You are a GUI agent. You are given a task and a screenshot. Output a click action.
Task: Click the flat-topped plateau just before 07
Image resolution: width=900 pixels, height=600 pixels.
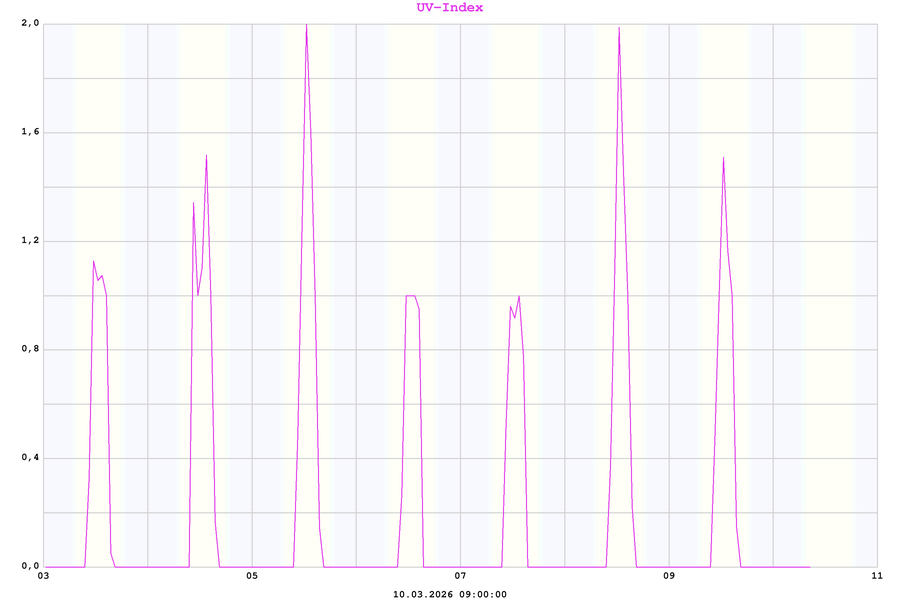point(411,296)
